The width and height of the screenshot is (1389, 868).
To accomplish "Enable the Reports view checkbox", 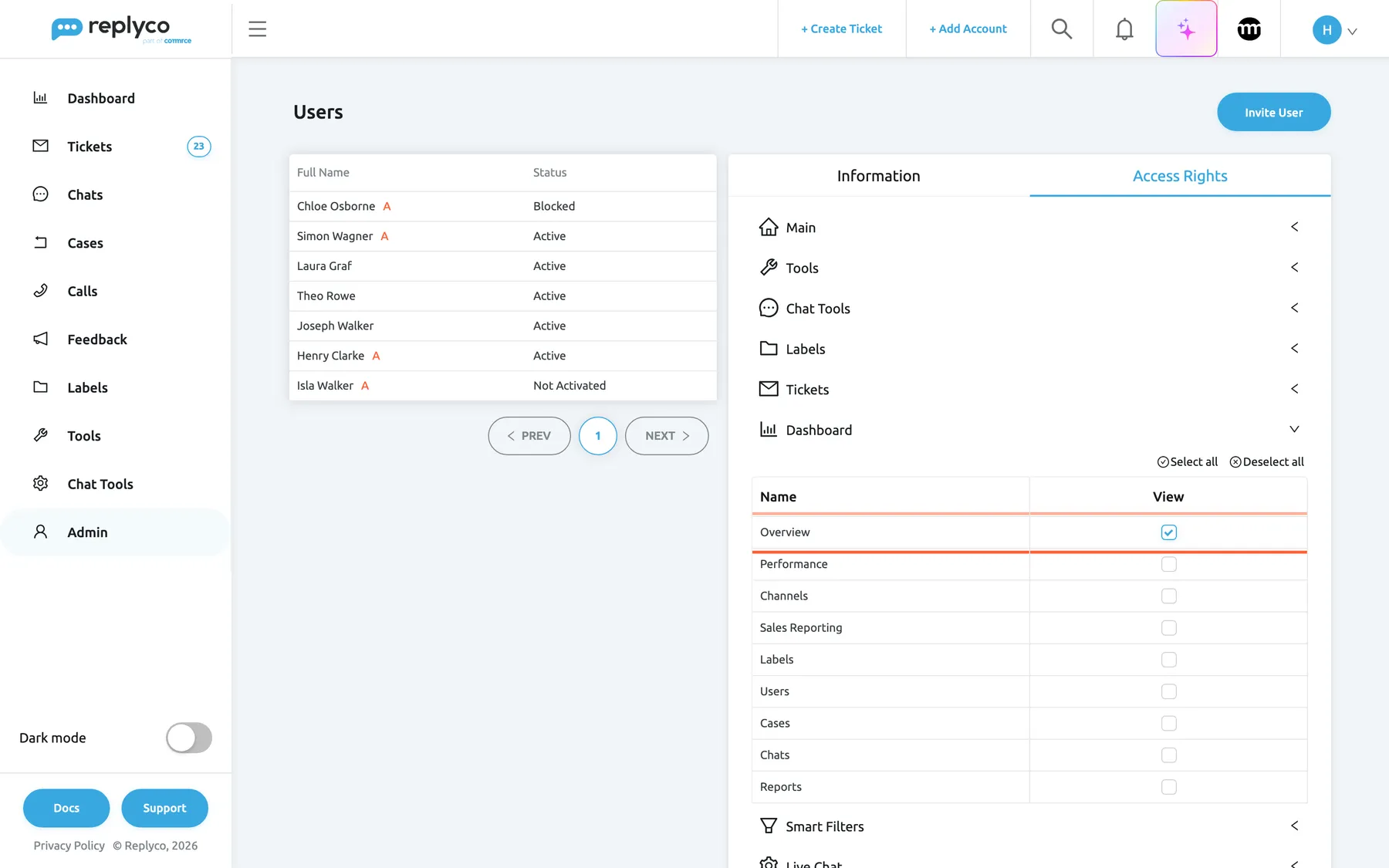I will (x=1168, y=787).
